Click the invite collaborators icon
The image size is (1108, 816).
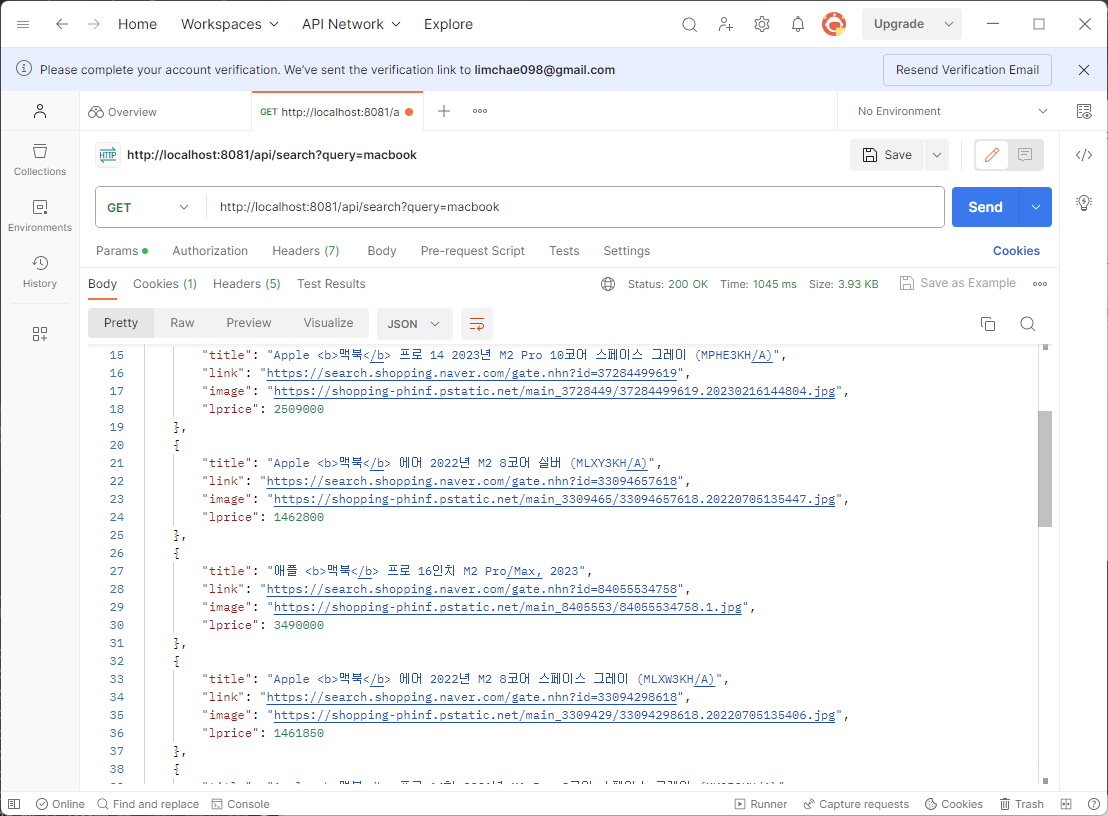(x=726, y=25)
